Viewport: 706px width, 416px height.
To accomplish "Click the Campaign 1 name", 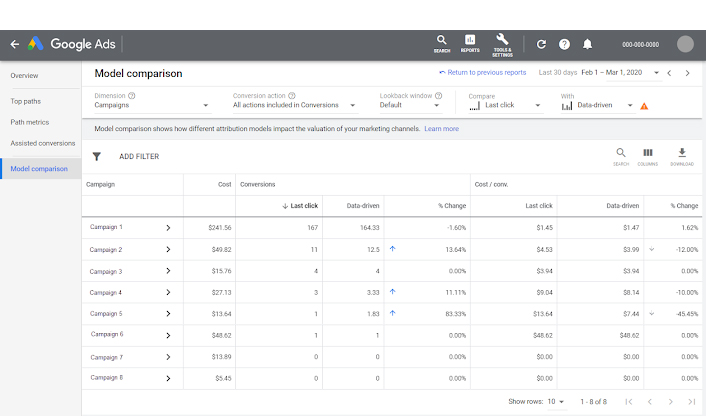I will click(x=106, y=227).
